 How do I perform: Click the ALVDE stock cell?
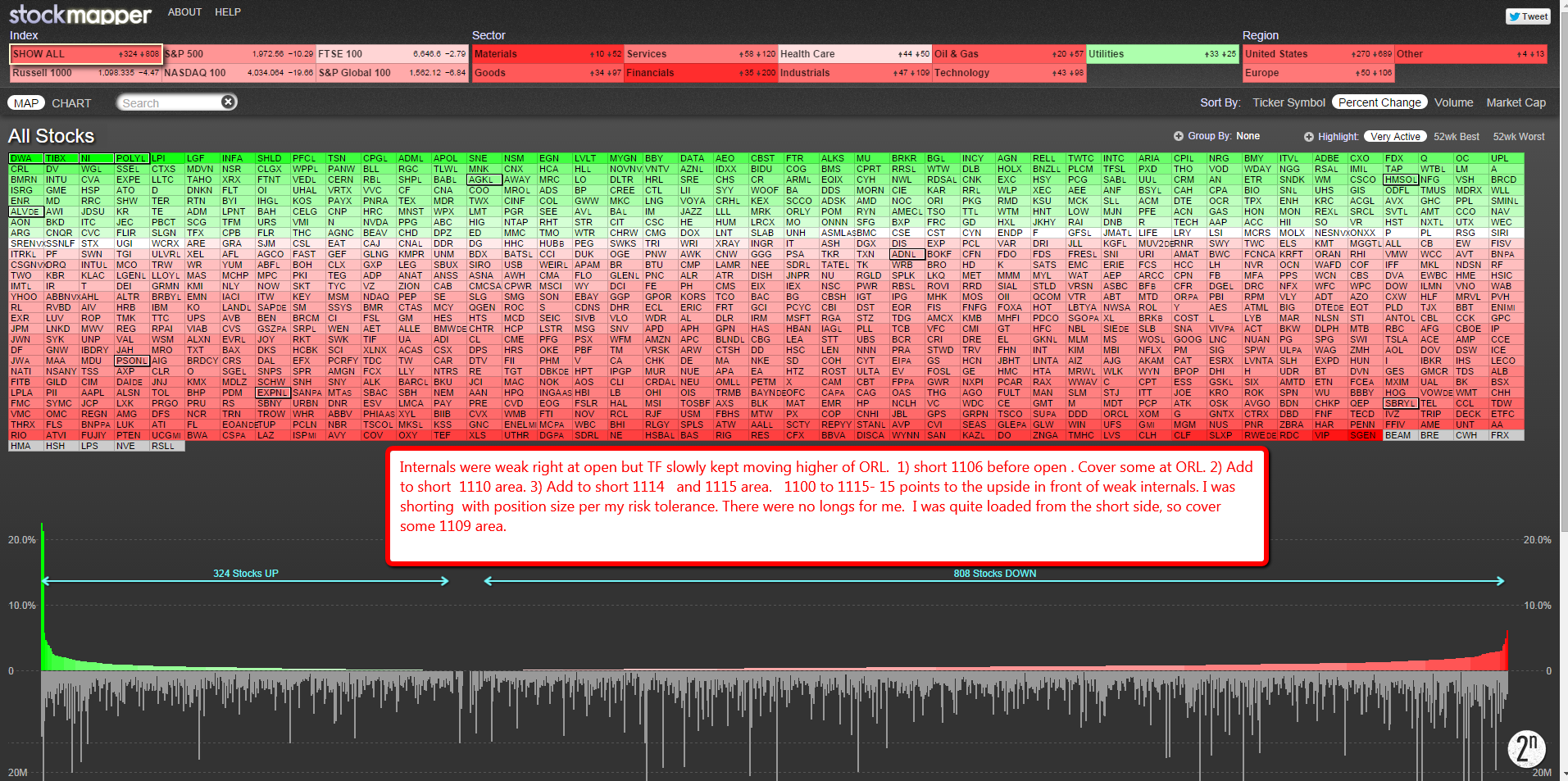point(26,211)
